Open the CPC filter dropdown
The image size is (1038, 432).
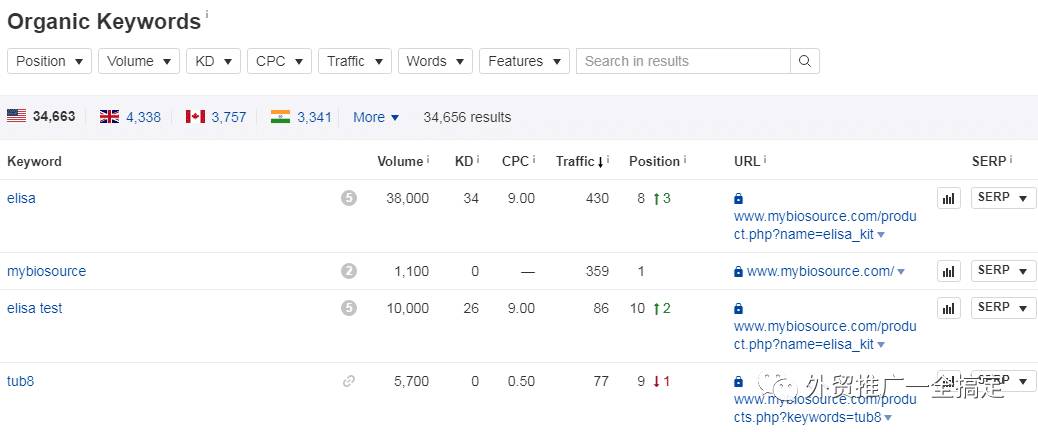(279, 61)
